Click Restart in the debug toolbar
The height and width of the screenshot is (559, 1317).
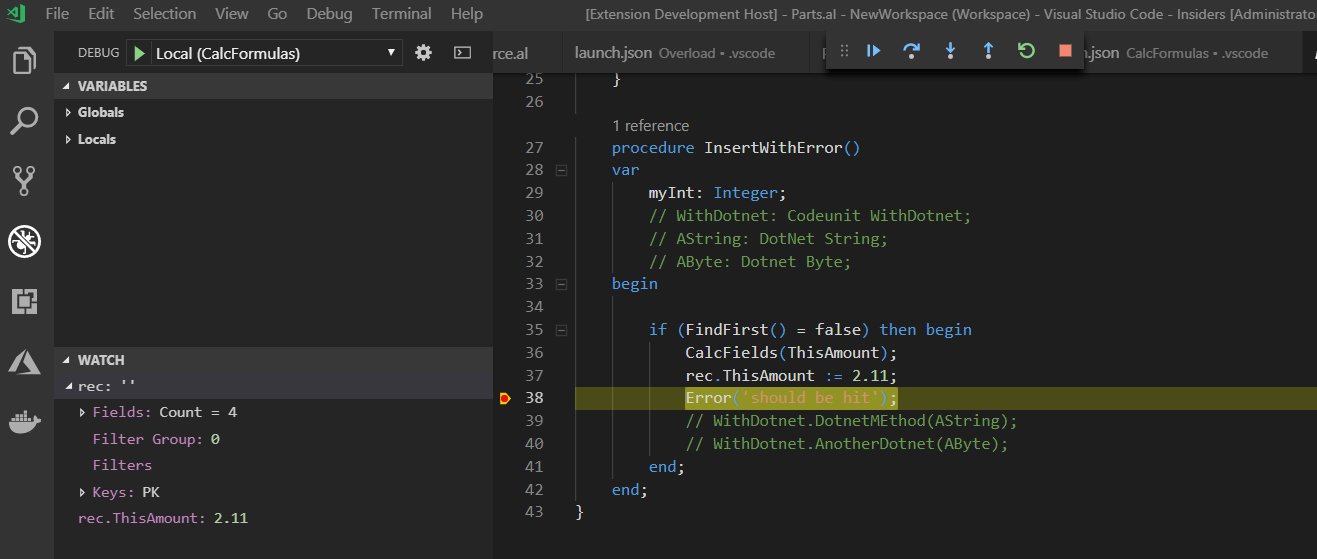click(x=1026, y=50)
